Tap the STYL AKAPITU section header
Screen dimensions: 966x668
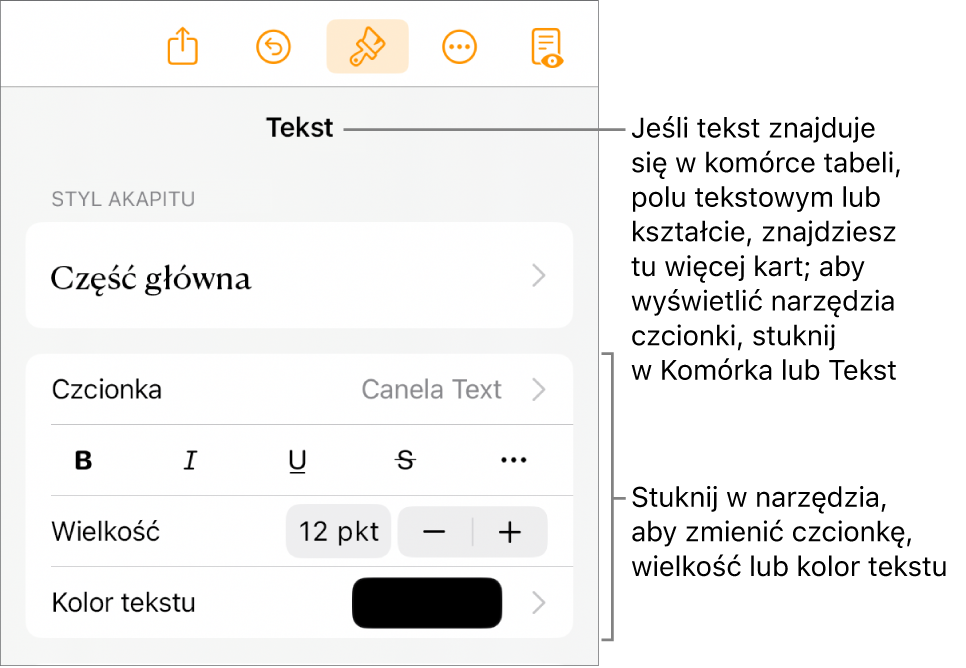point(123,199)
